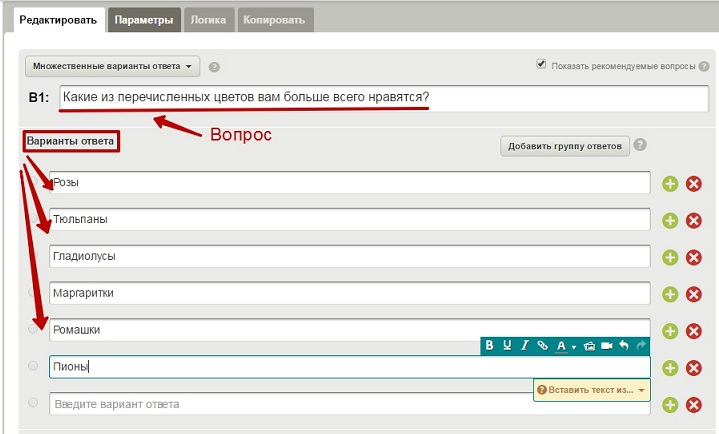Expand the Вставить текст из... dropdown

pos(642,389)
